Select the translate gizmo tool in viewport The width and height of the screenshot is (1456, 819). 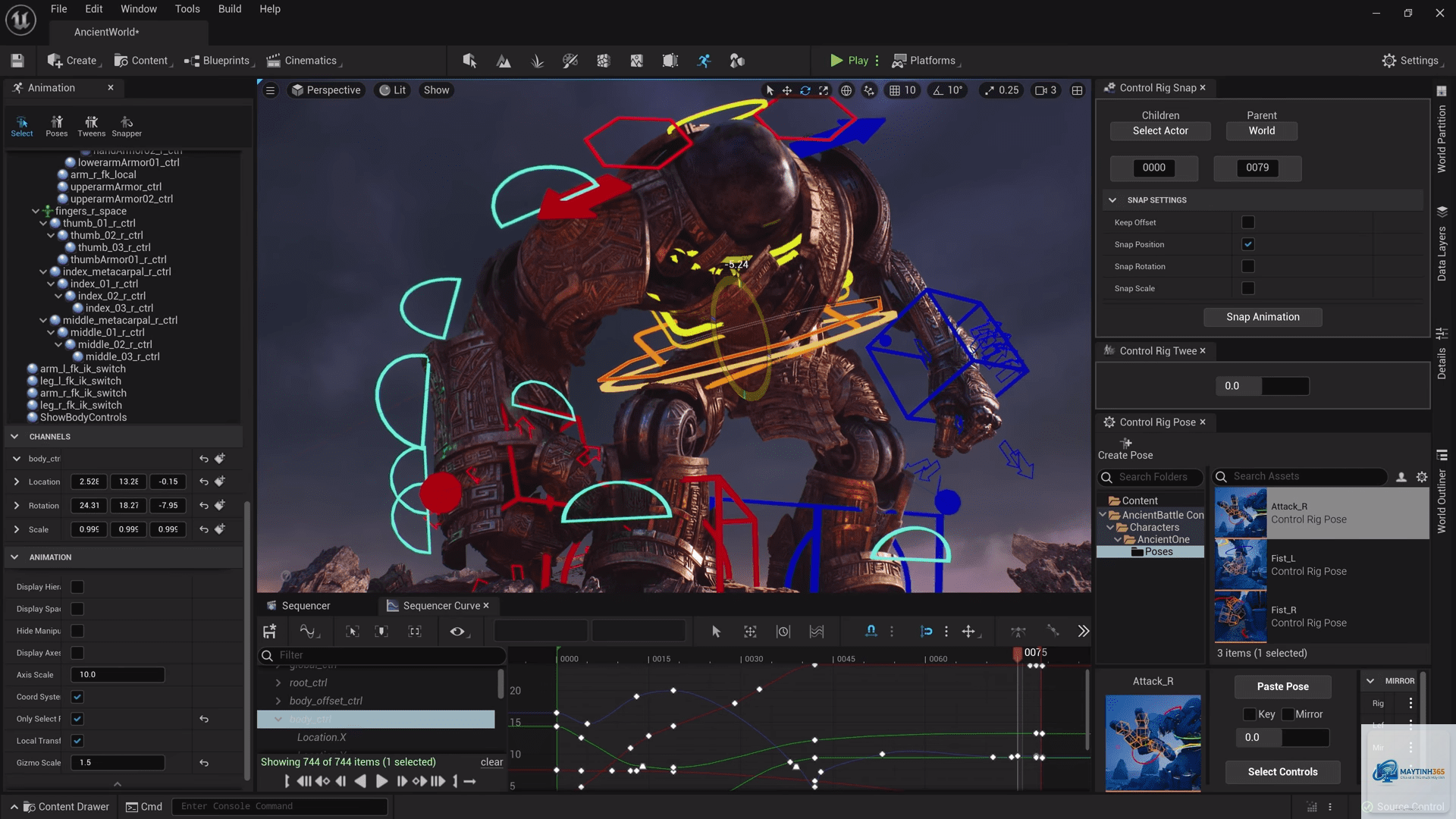coord(787,90)
